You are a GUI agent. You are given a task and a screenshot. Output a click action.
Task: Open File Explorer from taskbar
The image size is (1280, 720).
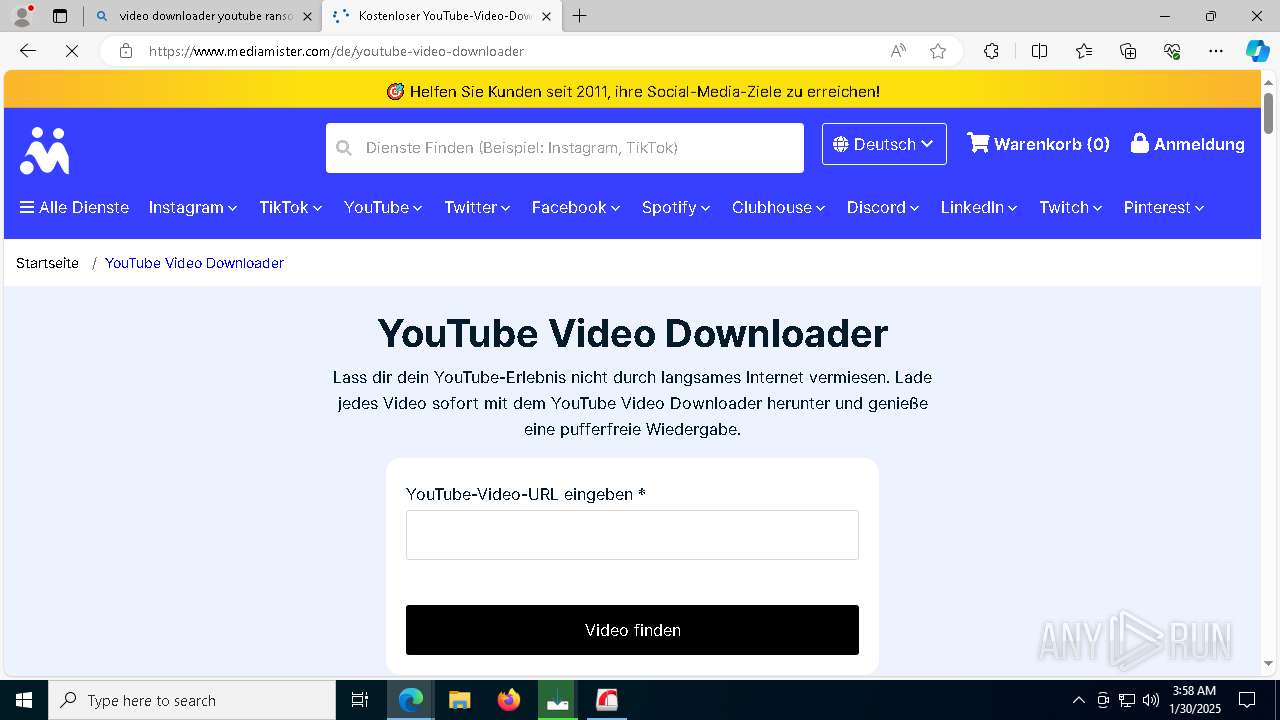pos(459,700)
